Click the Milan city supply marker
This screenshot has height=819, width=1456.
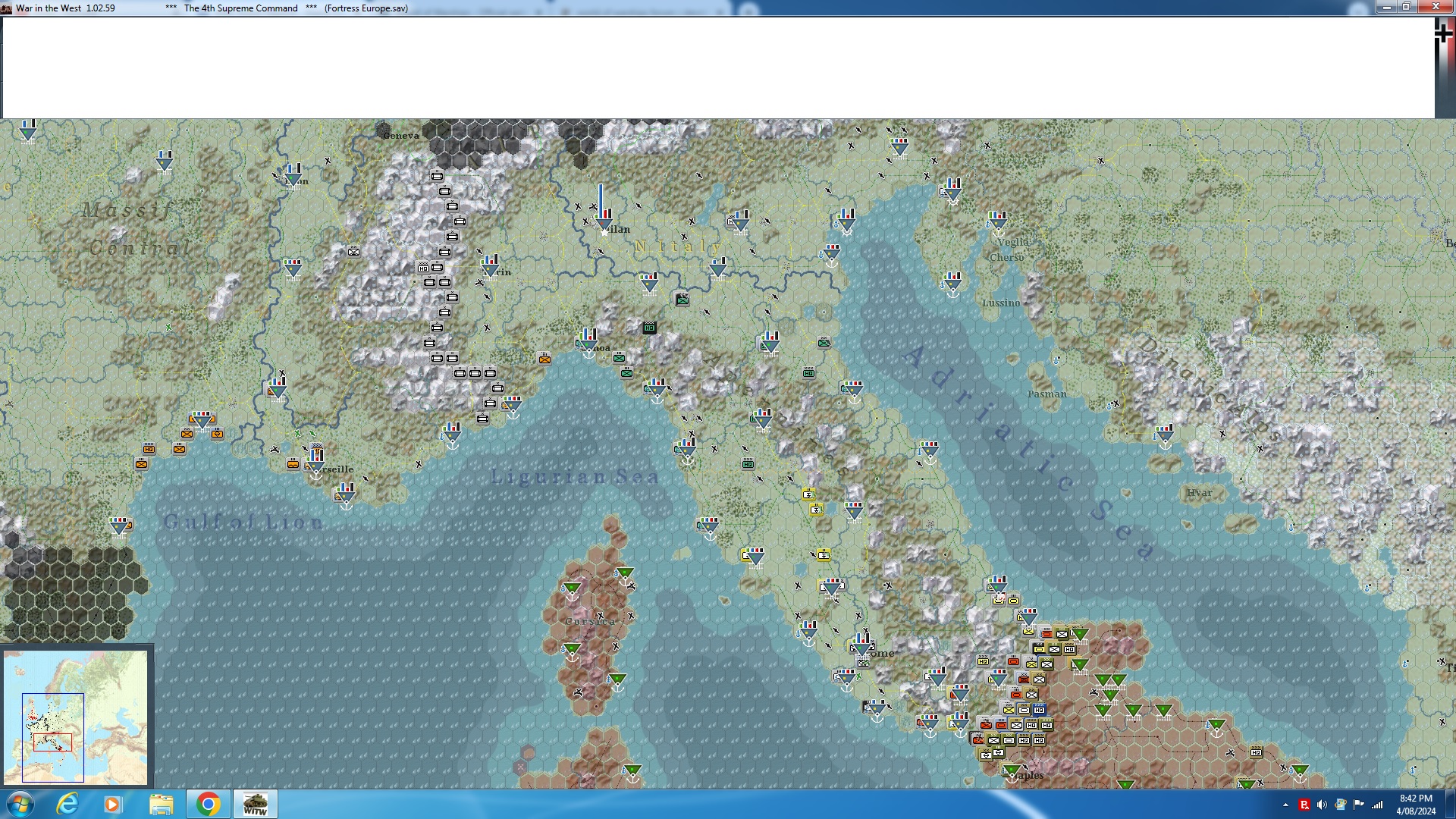point(604,221)
